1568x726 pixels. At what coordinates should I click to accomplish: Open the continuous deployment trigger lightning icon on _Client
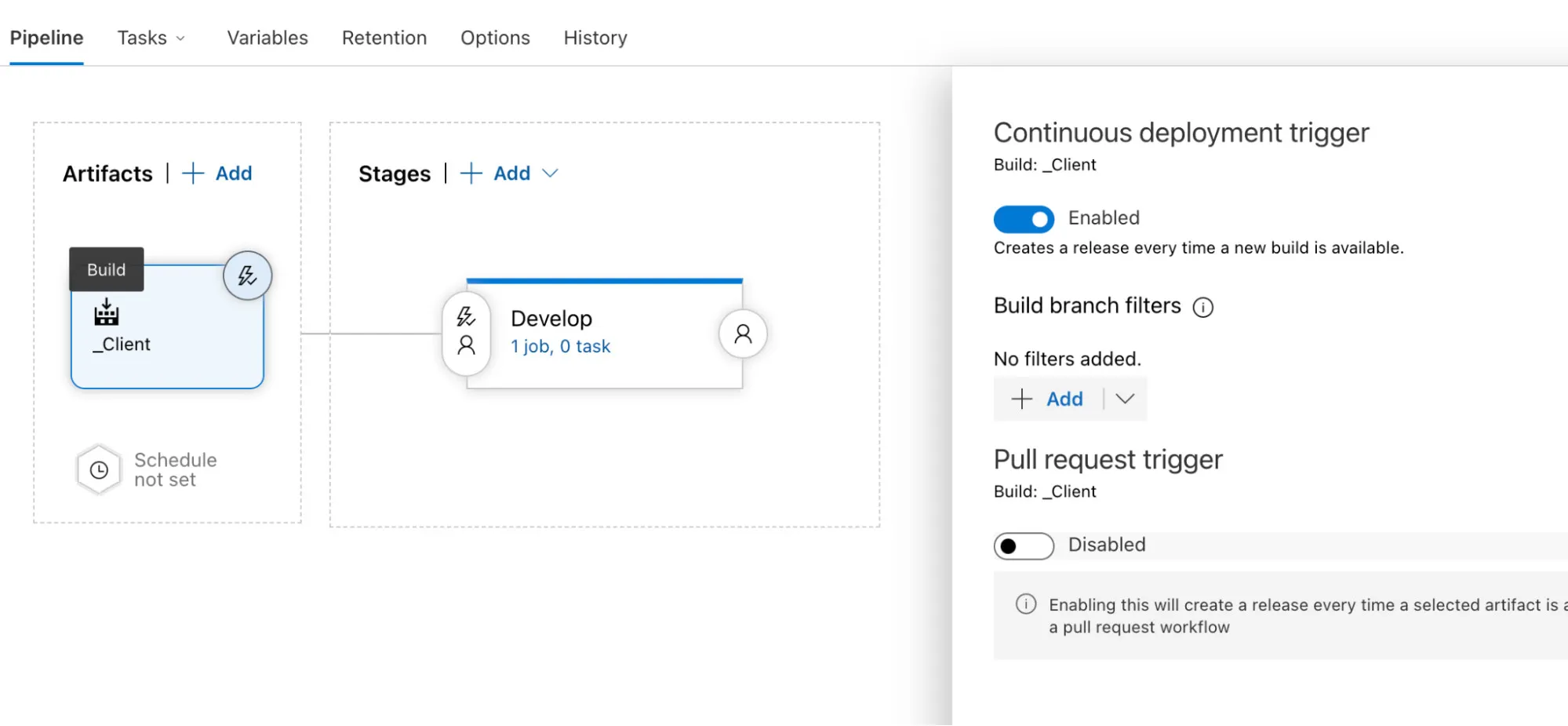(247, 275)
